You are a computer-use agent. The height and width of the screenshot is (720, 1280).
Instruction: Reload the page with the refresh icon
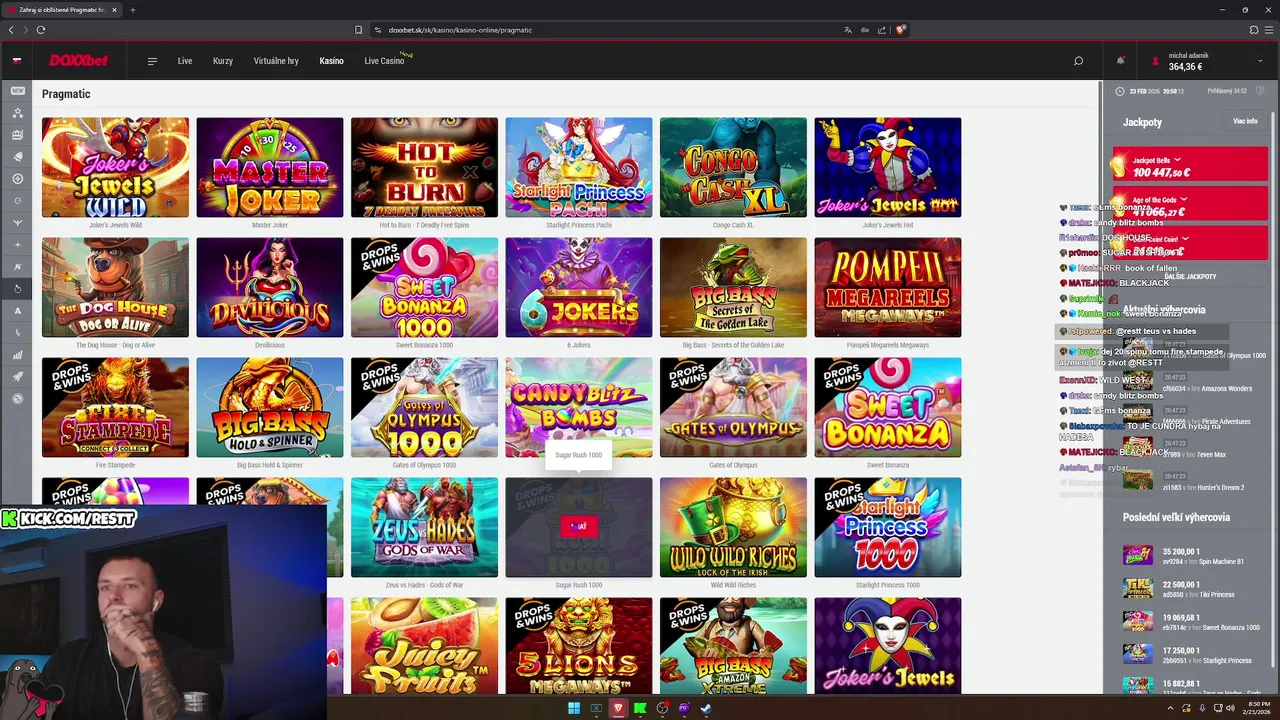[41, 30]
